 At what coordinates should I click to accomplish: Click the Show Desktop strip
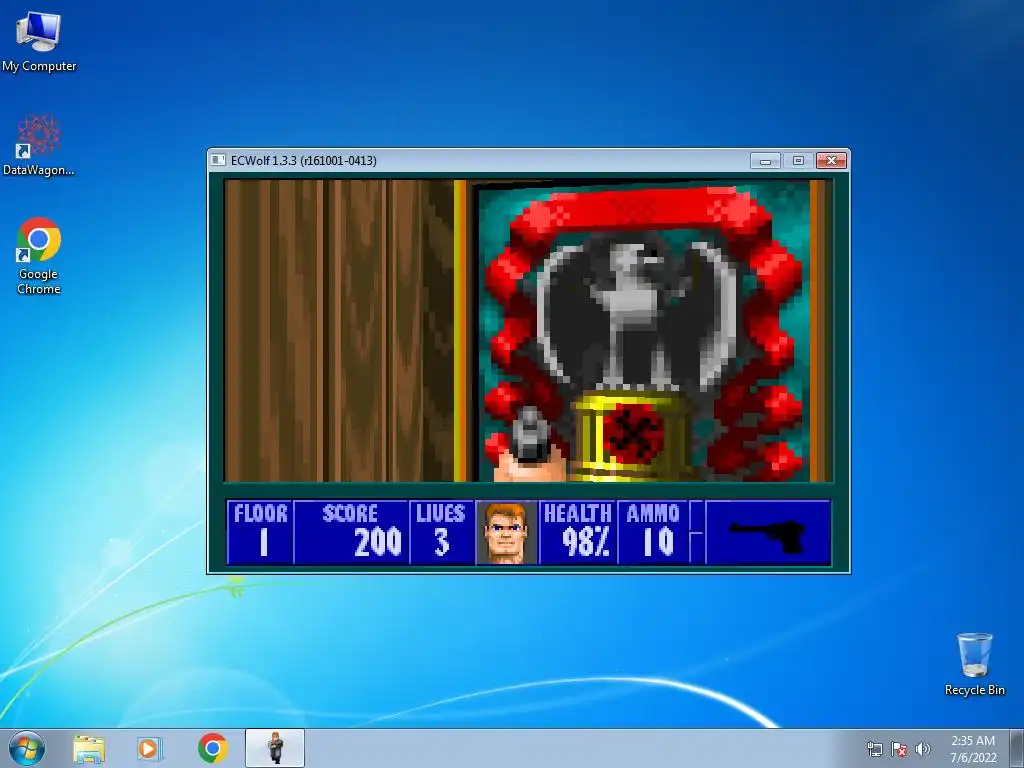pyautogui.click(x=1017, y=748)
